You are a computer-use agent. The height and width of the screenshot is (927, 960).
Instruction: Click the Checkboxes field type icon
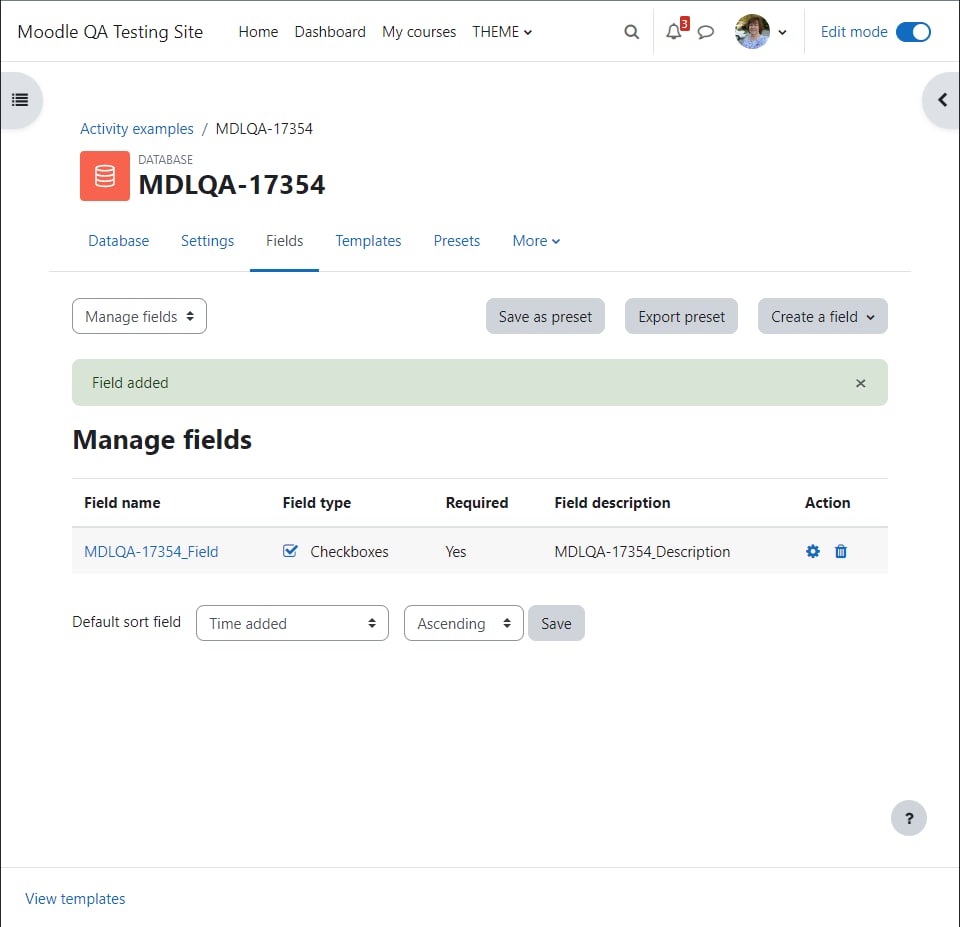pos(290,550)
